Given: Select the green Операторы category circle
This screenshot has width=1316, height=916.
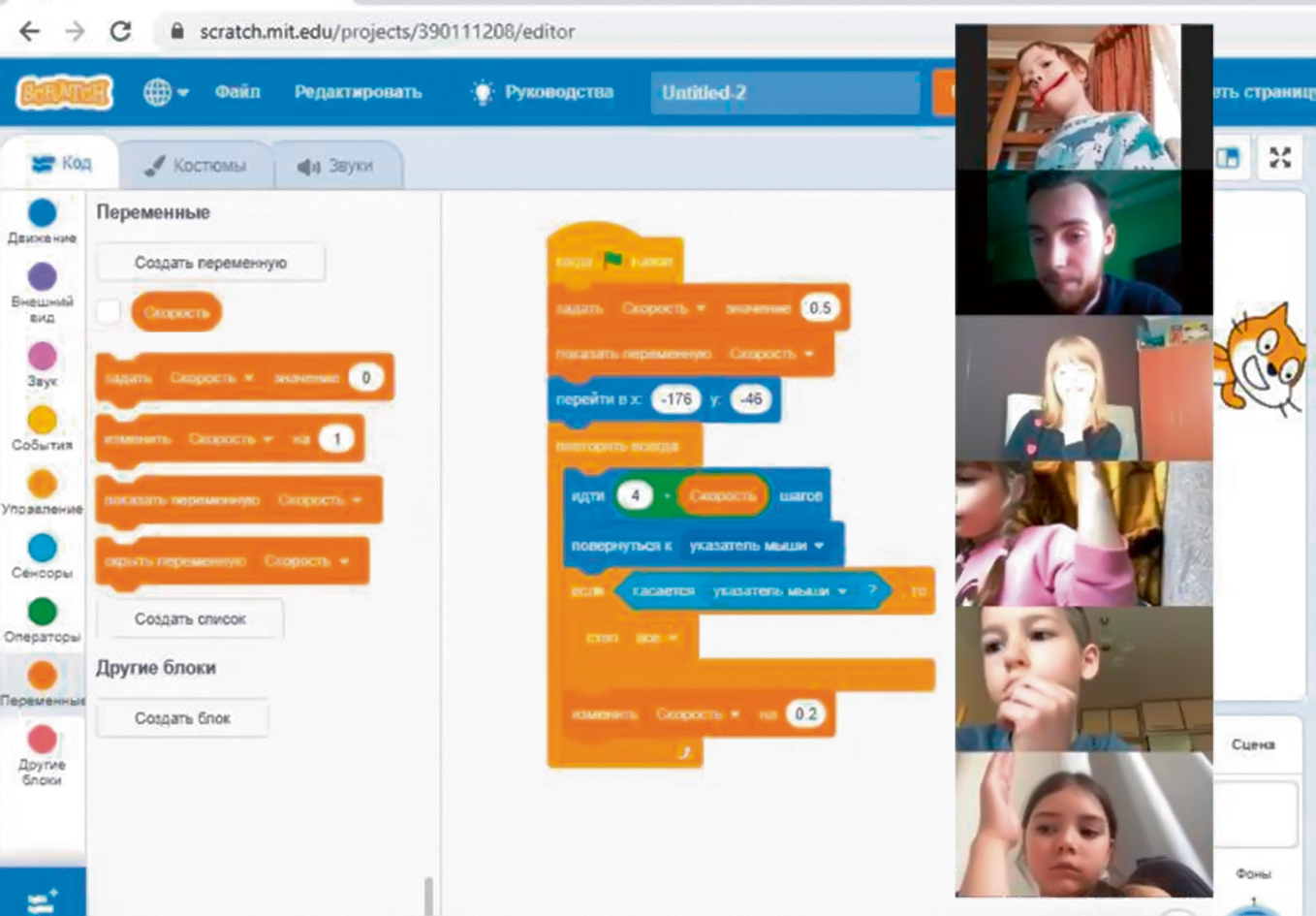Looking at the screenshot, I should 42,612.
